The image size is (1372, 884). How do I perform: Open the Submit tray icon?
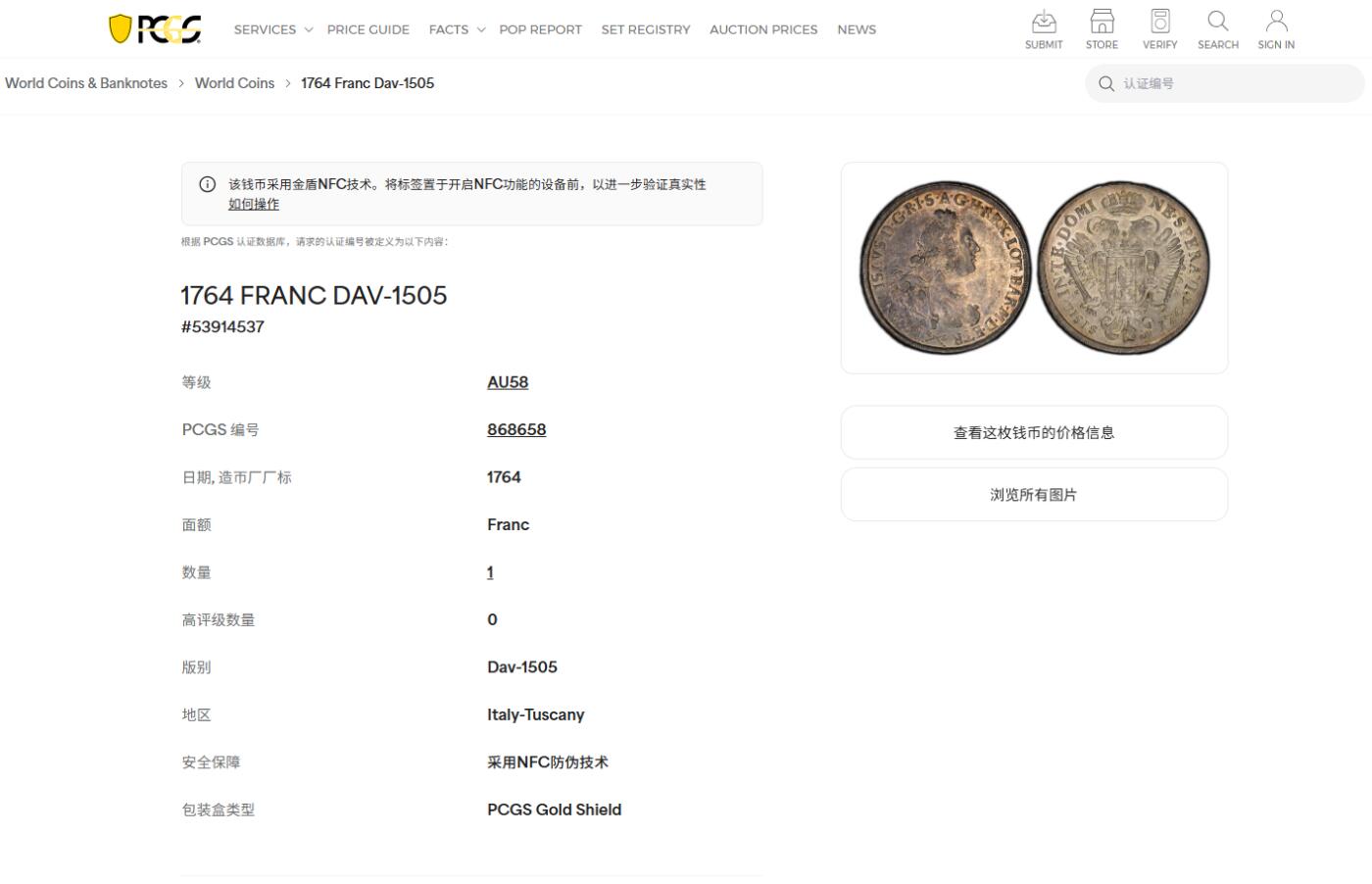click(x=1043, y=27)
